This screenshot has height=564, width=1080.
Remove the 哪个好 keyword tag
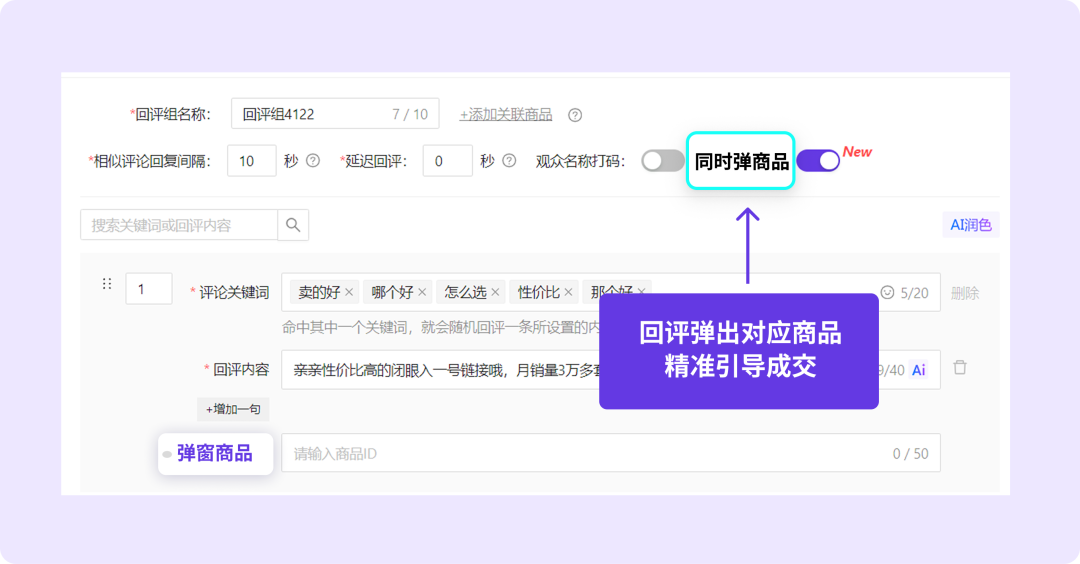tap(422, 292)
